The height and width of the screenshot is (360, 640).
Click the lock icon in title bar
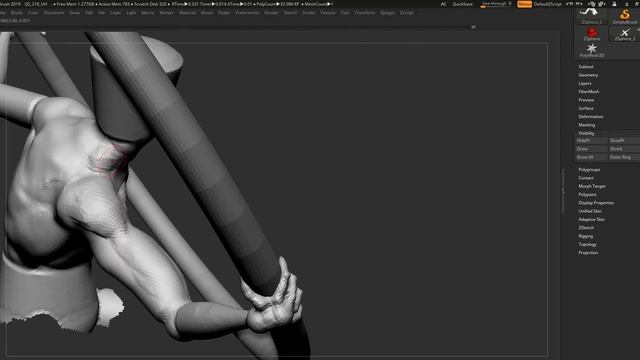point(614,4)
